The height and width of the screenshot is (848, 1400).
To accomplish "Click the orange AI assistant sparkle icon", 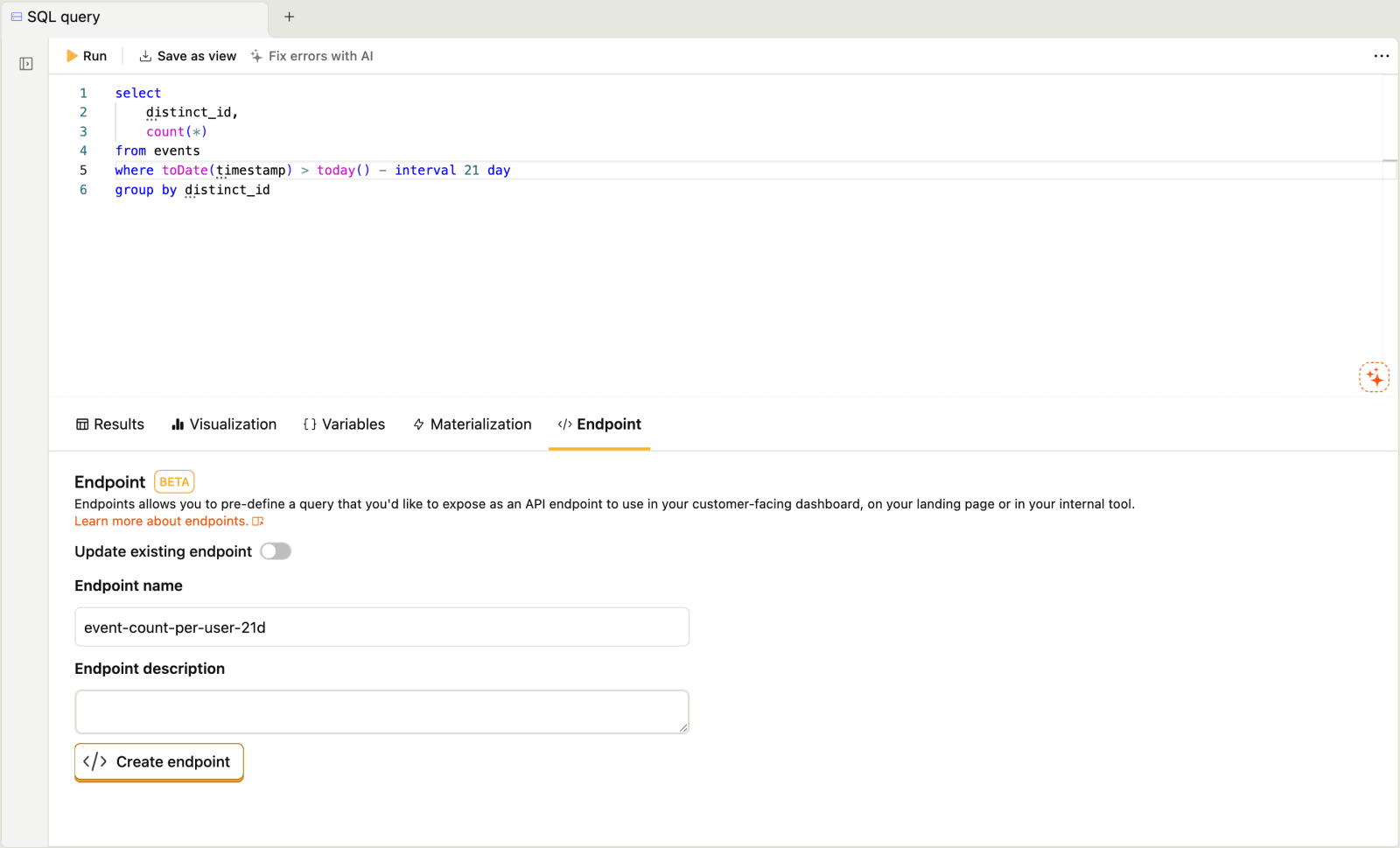I will coord(1374,376).
